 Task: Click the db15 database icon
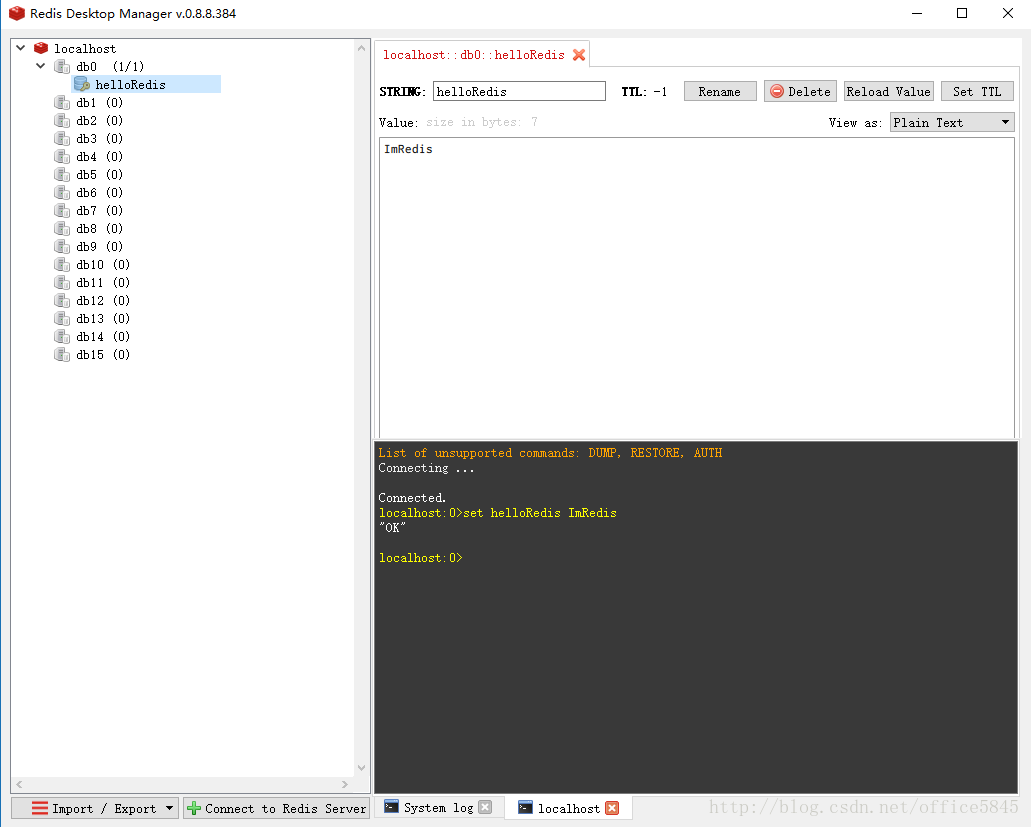[x=62, y=354]
